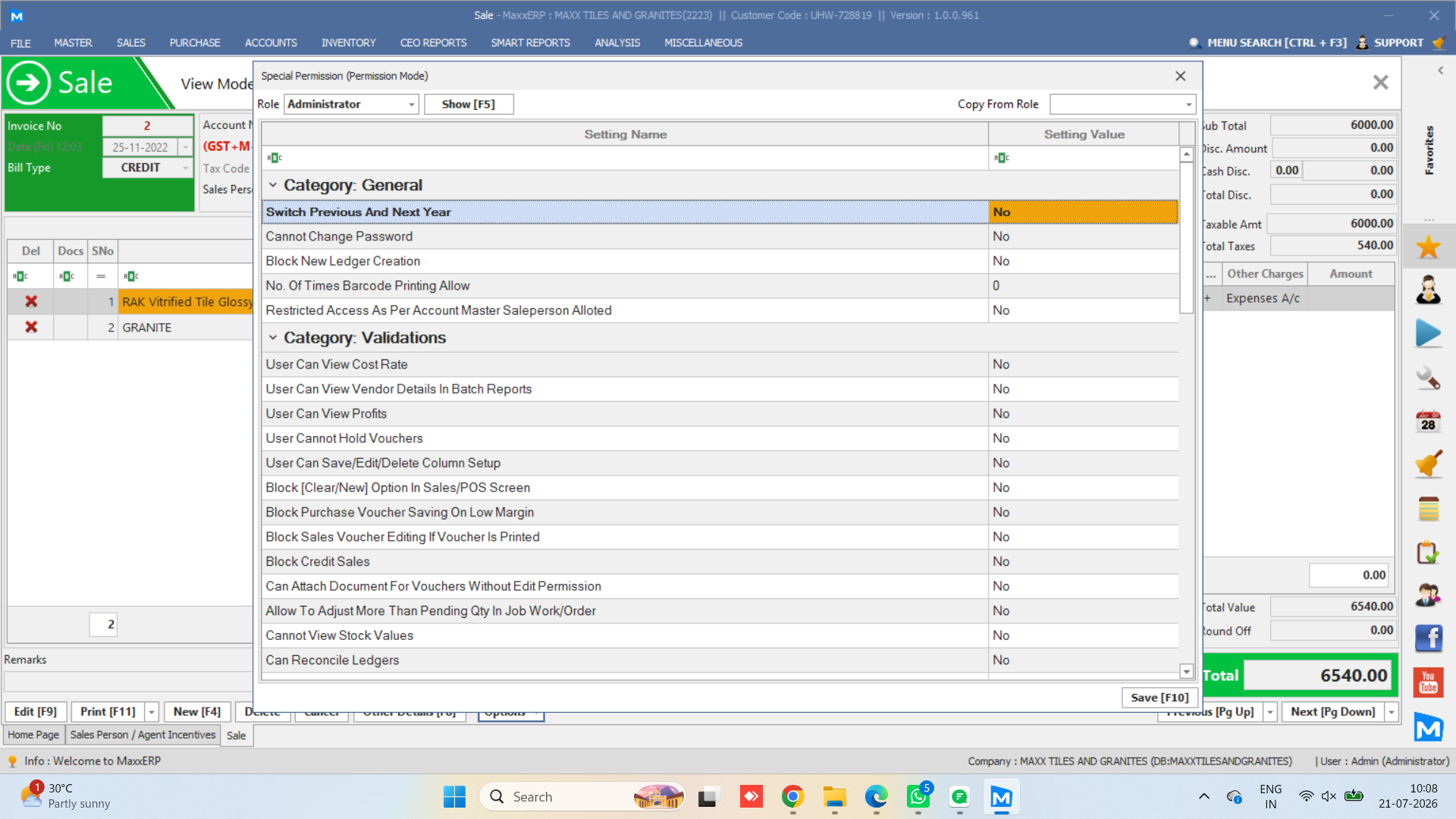Switch to Sales Person / Agent Incentives tab
Image resolution: width=1456 pixels, height=819 pixels.
(143, 735)
